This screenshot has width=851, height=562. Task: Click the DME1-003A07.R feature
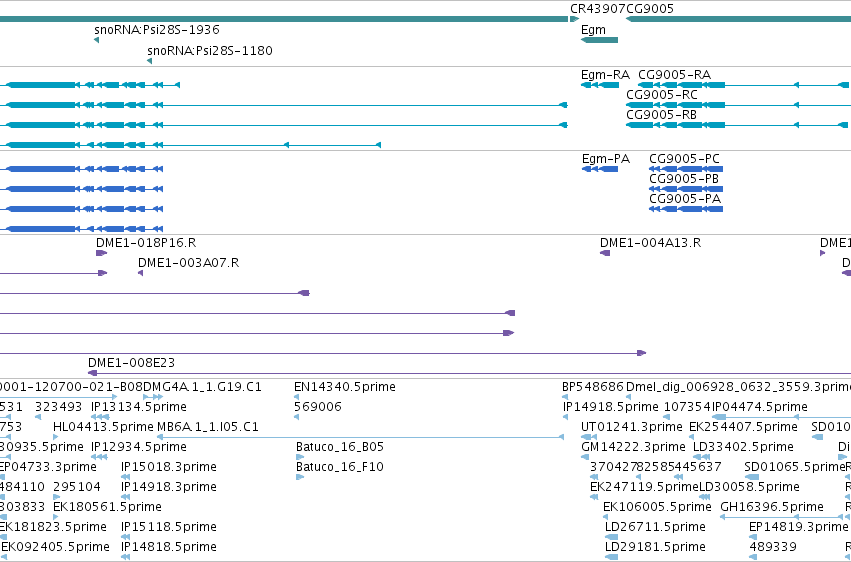(x=141, y=273)
